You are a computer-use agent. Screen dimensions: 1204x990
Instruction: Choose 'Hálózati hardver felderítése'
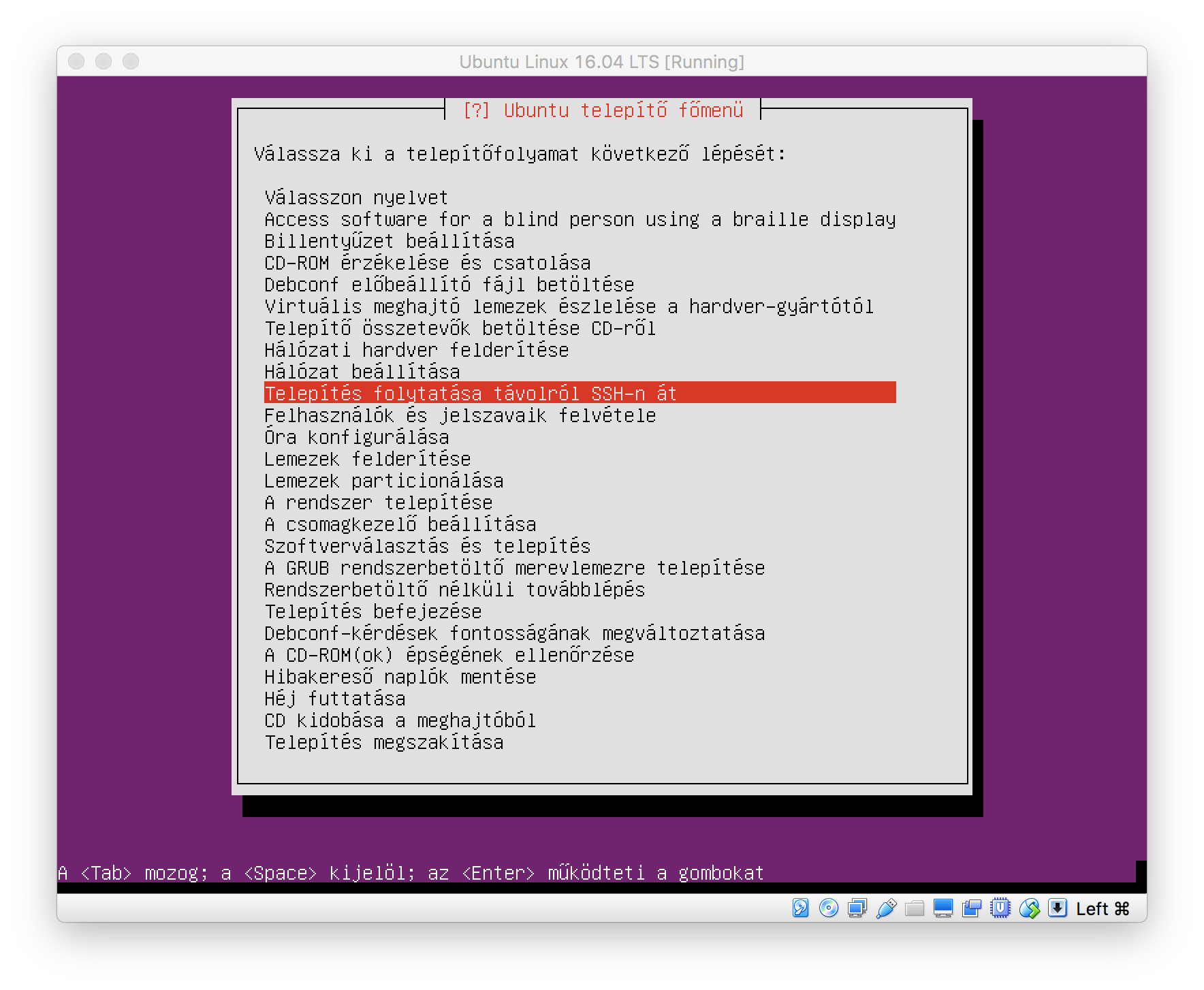point(417,350)
